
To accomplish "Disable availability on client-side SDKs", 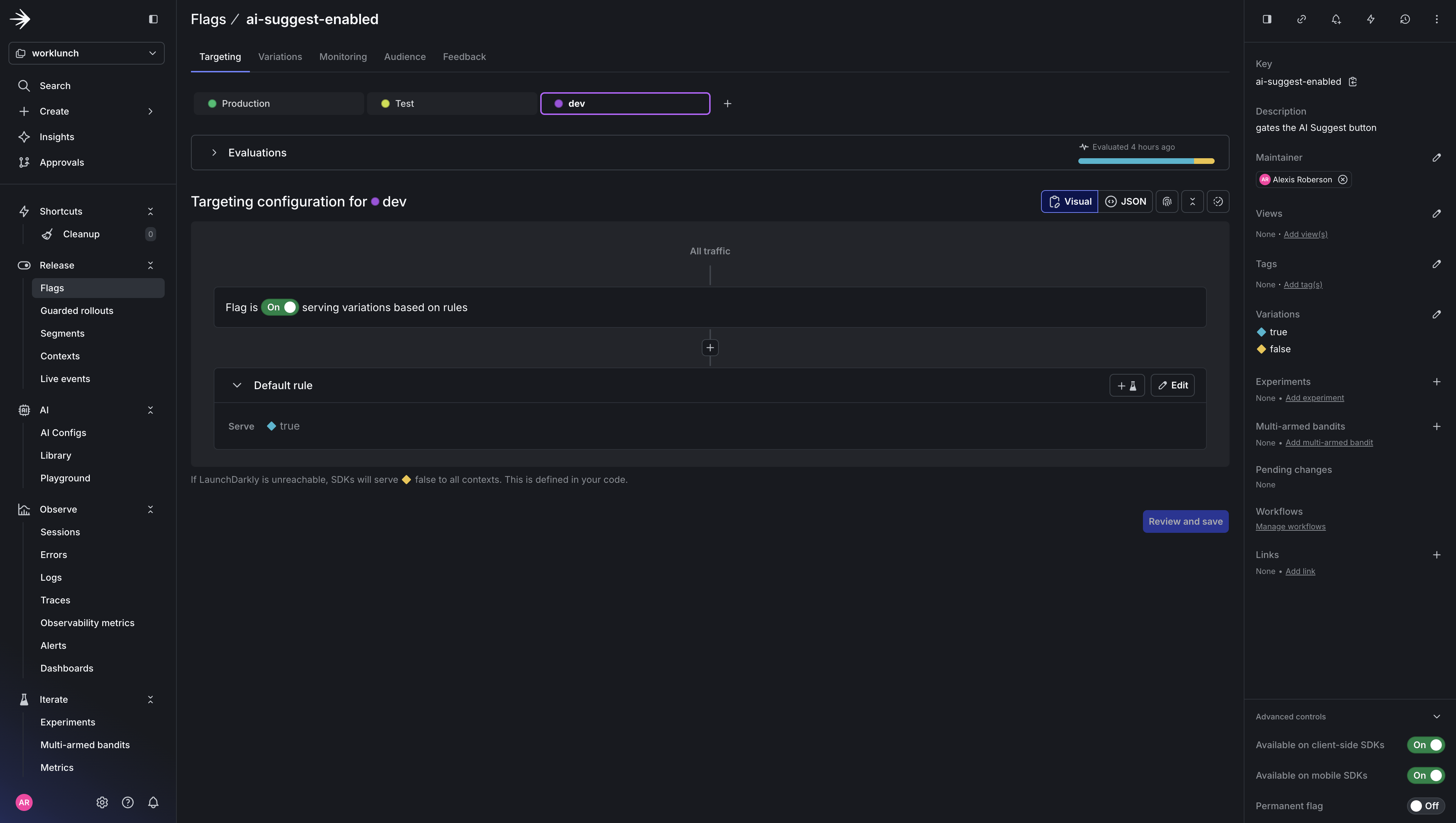I will pyautogui.click(x=1425, y=745).
